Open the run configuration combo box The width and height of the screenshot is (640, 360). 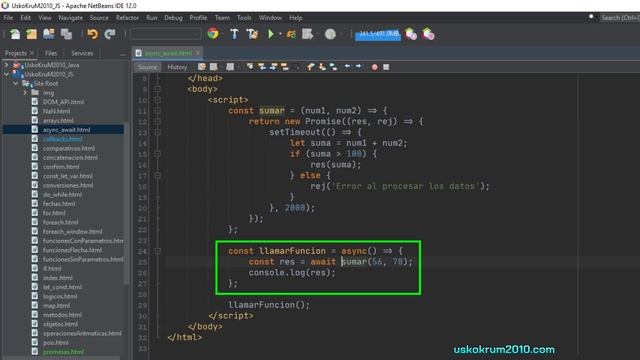(166, 34)
